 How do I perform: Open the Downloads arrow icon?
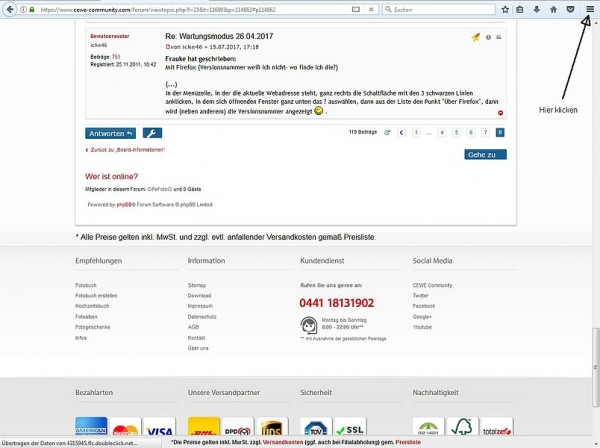(536, 10)
